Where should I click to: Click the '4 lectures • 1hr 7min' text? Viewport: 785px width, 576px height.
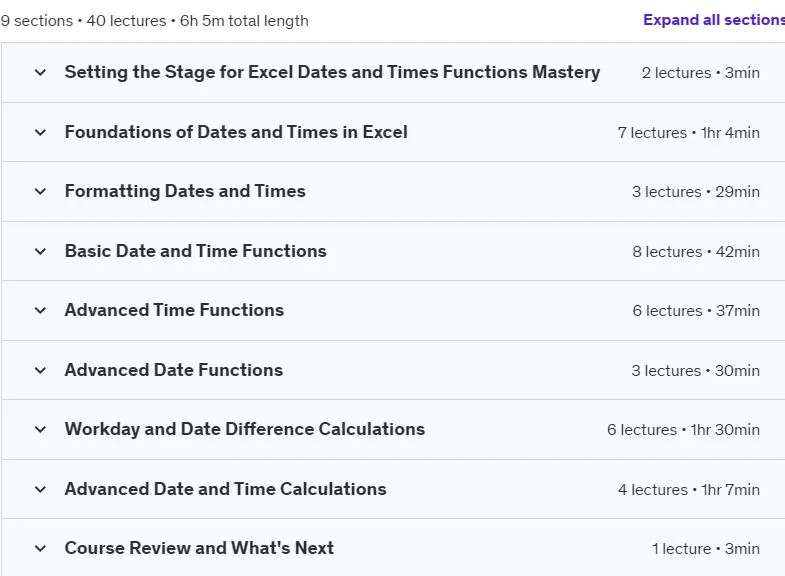[x=689, y=490]
